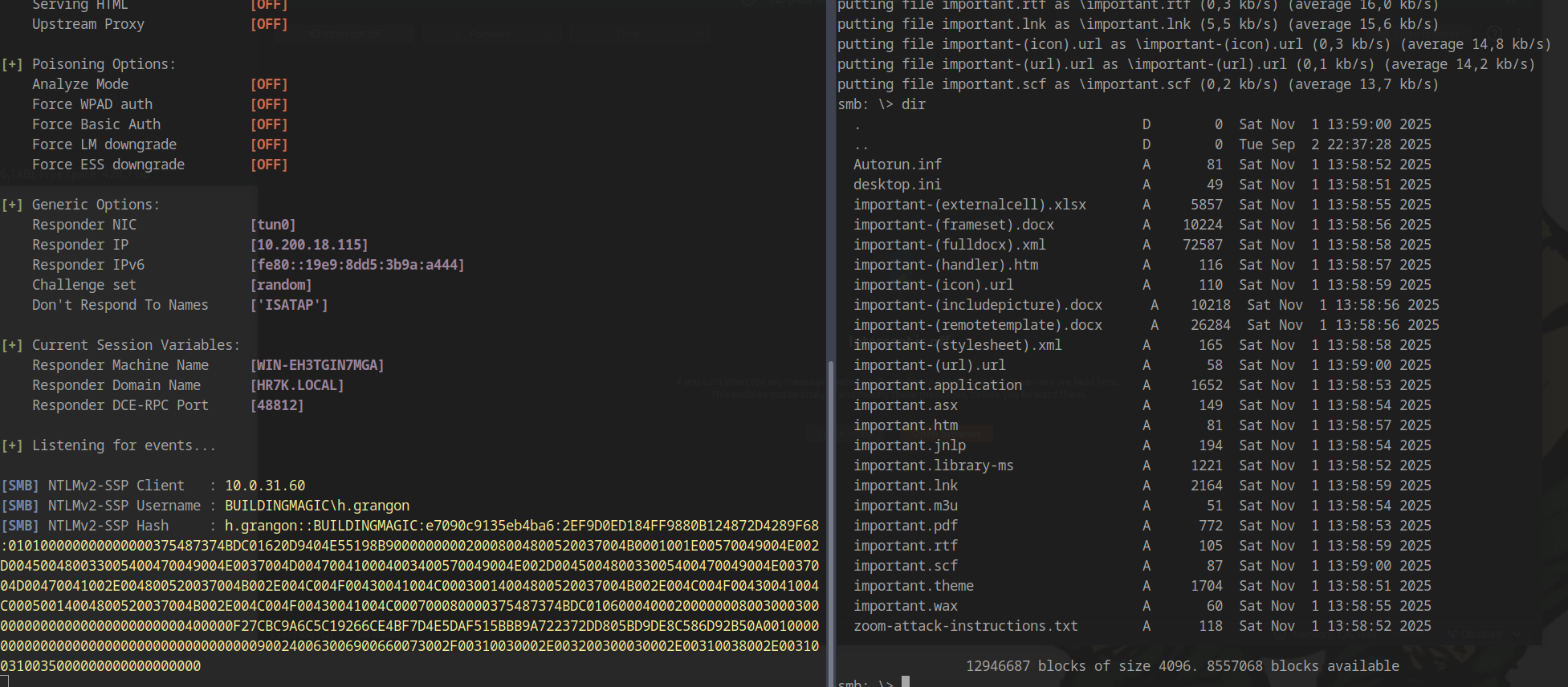Click the smb dir command line
This screenshot has height=687, width=1568.
(x=882, y=104)
